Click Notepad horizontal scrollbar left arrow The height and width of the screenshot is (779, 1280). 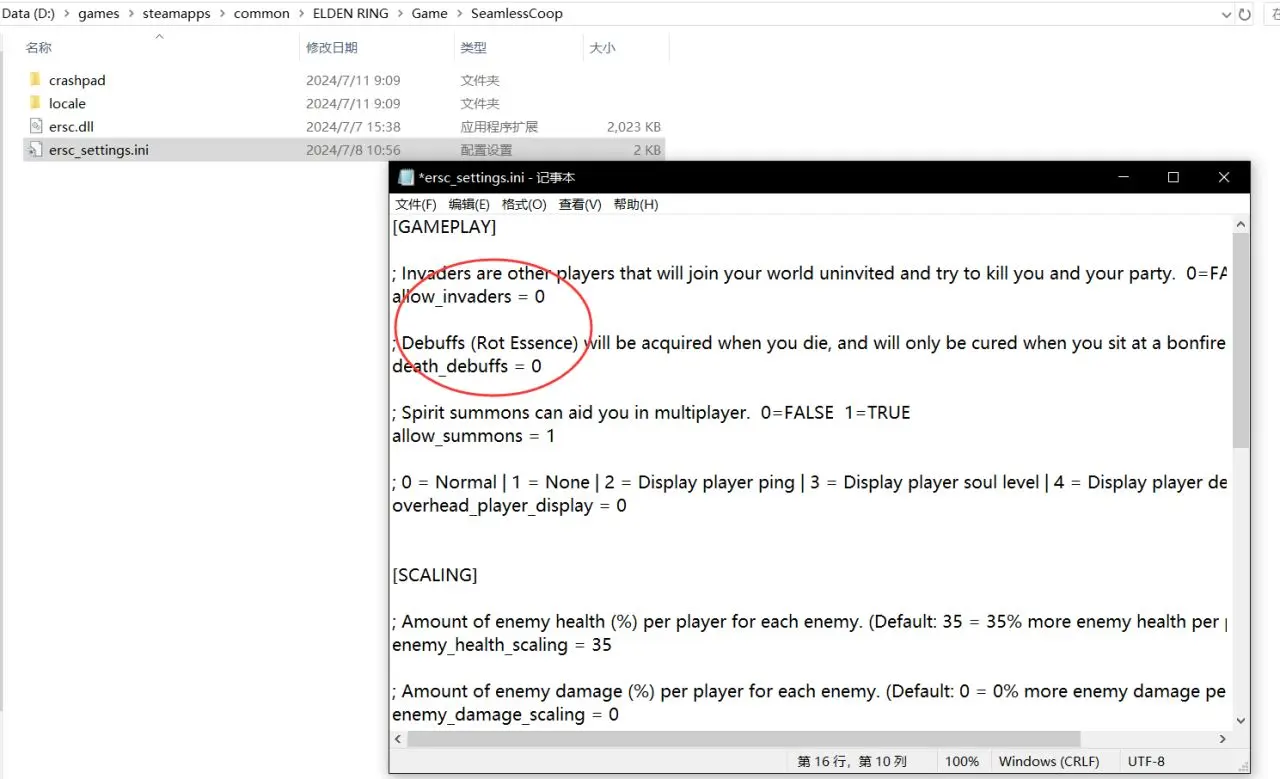click(399, 739)
